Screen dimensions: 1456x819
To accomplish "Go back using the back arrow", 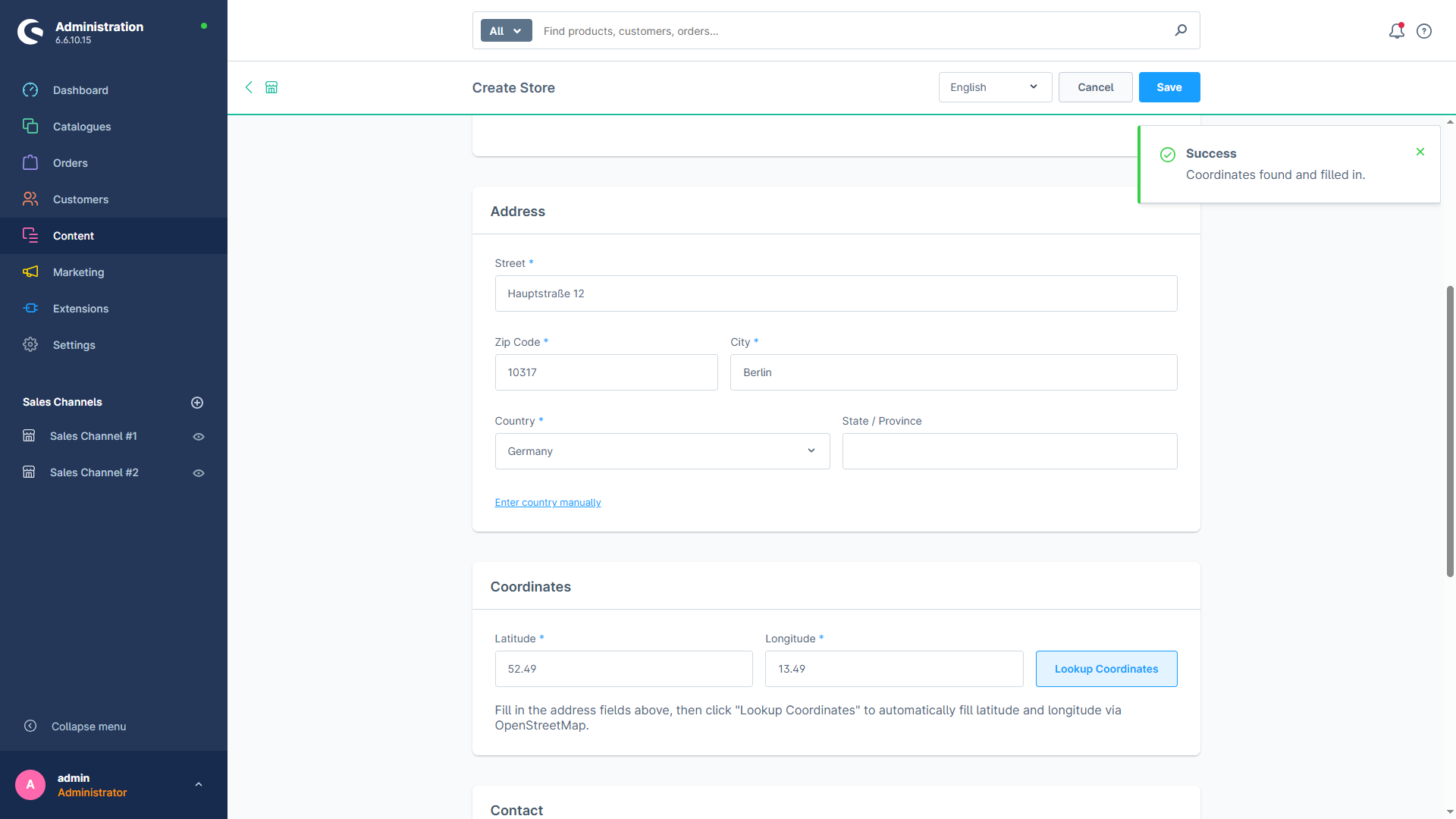I will [x=249, y=87].
